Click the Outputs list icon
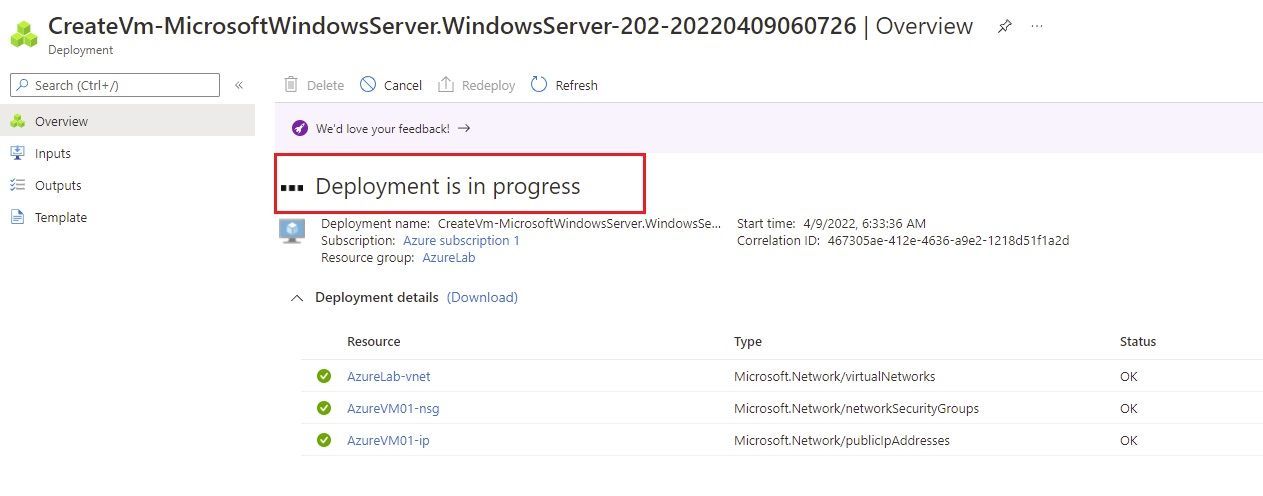The image size is (1263, 496). (17, 185)
